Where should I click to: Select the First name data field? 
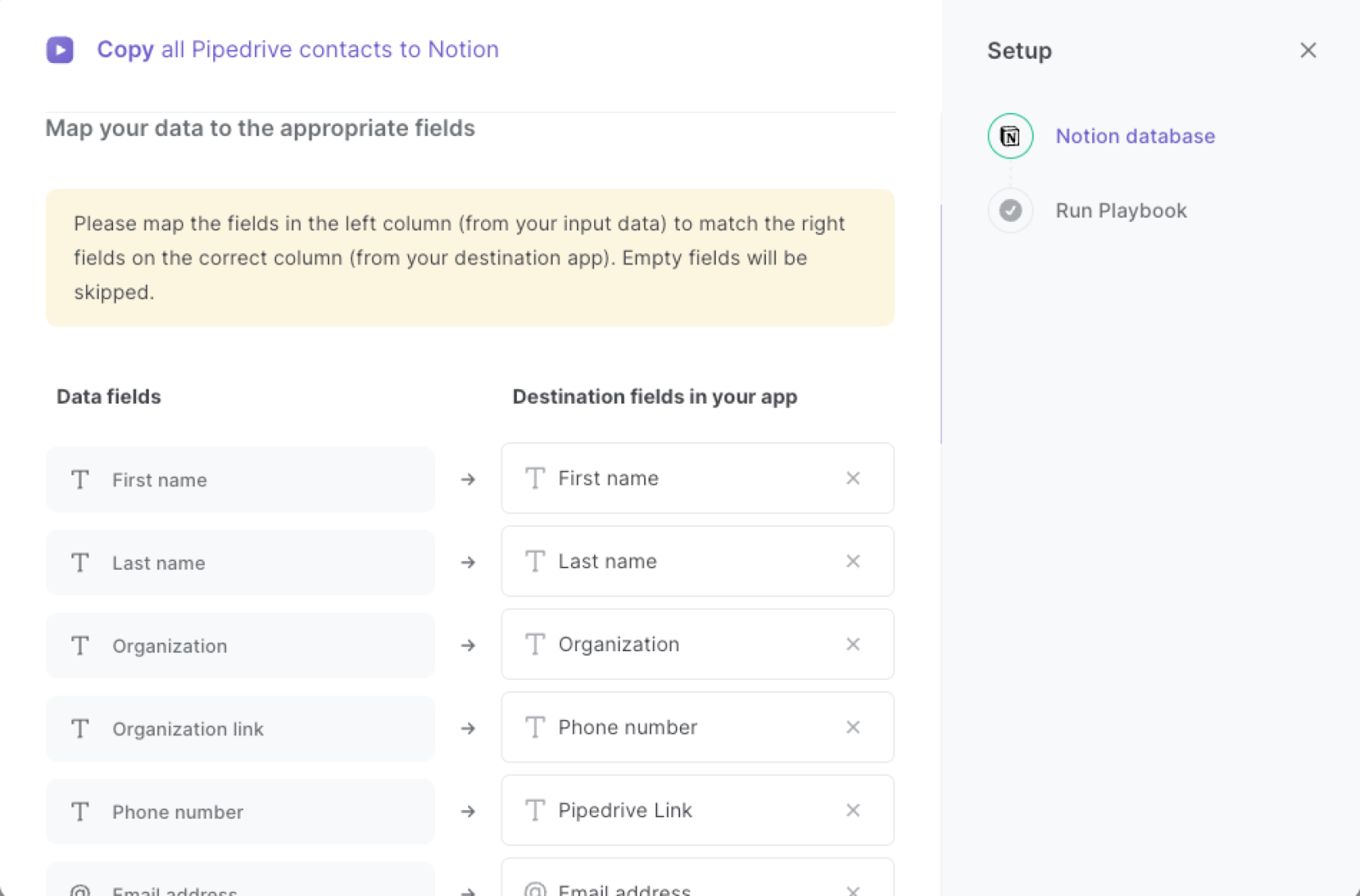(241, 479)
